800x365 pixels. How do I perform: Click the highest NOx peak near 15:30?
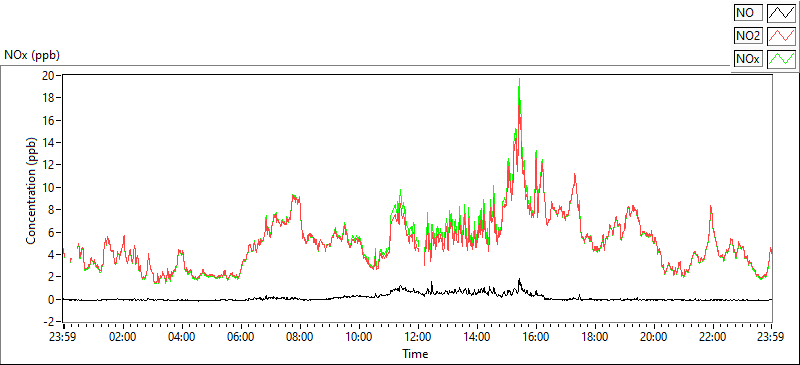pos(519,80)
